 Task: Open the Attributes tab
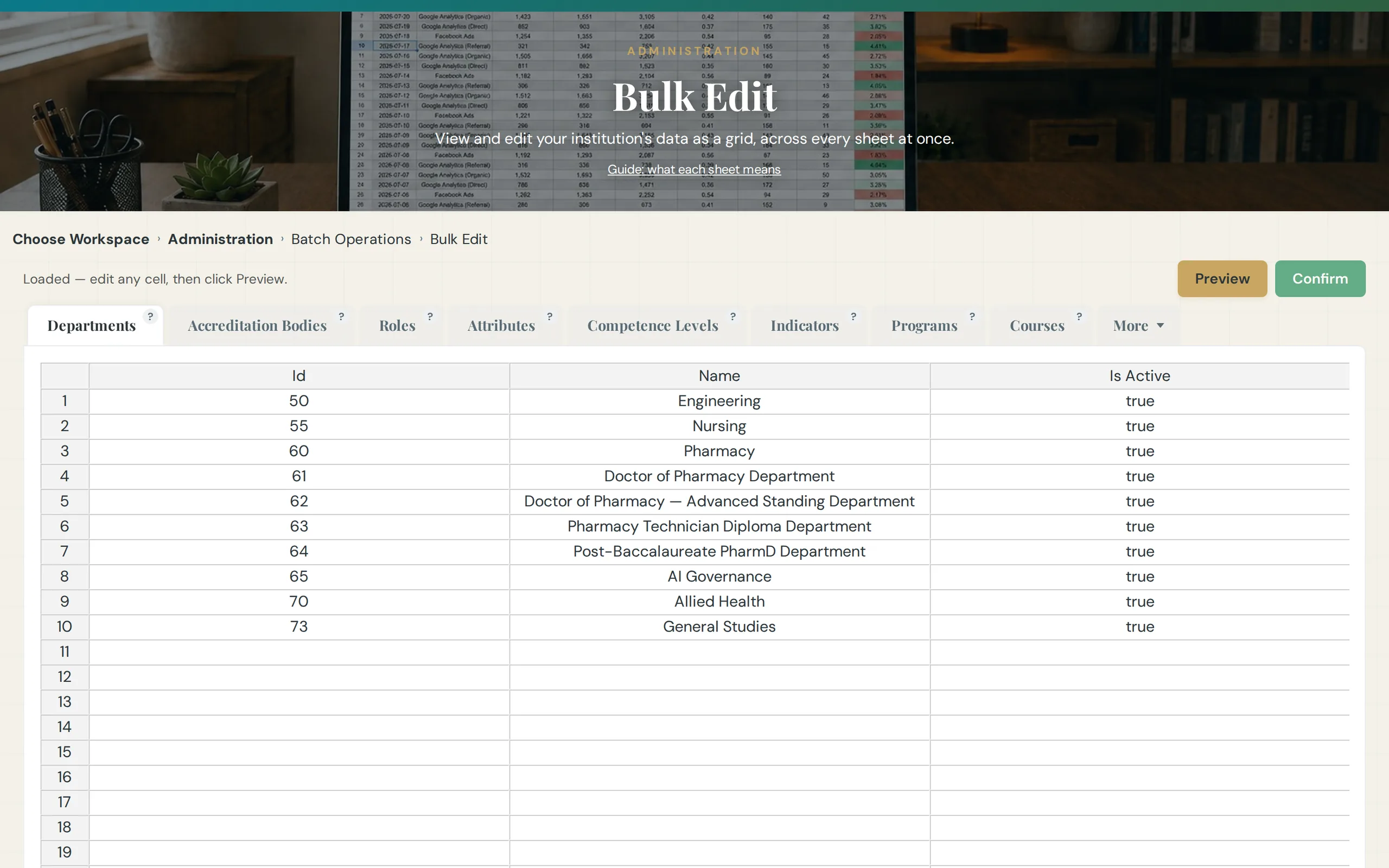pyautogui.click(x=501, y=325)
